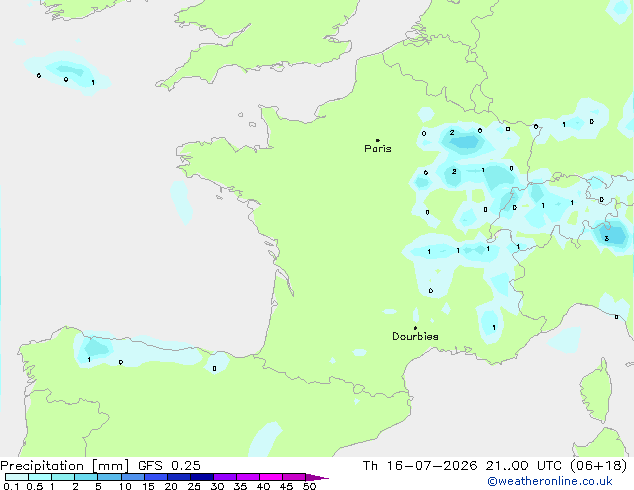634x490 pixels.
Task: Pick the 20–25 mm legend swatch
Action: tap(179, 477)
